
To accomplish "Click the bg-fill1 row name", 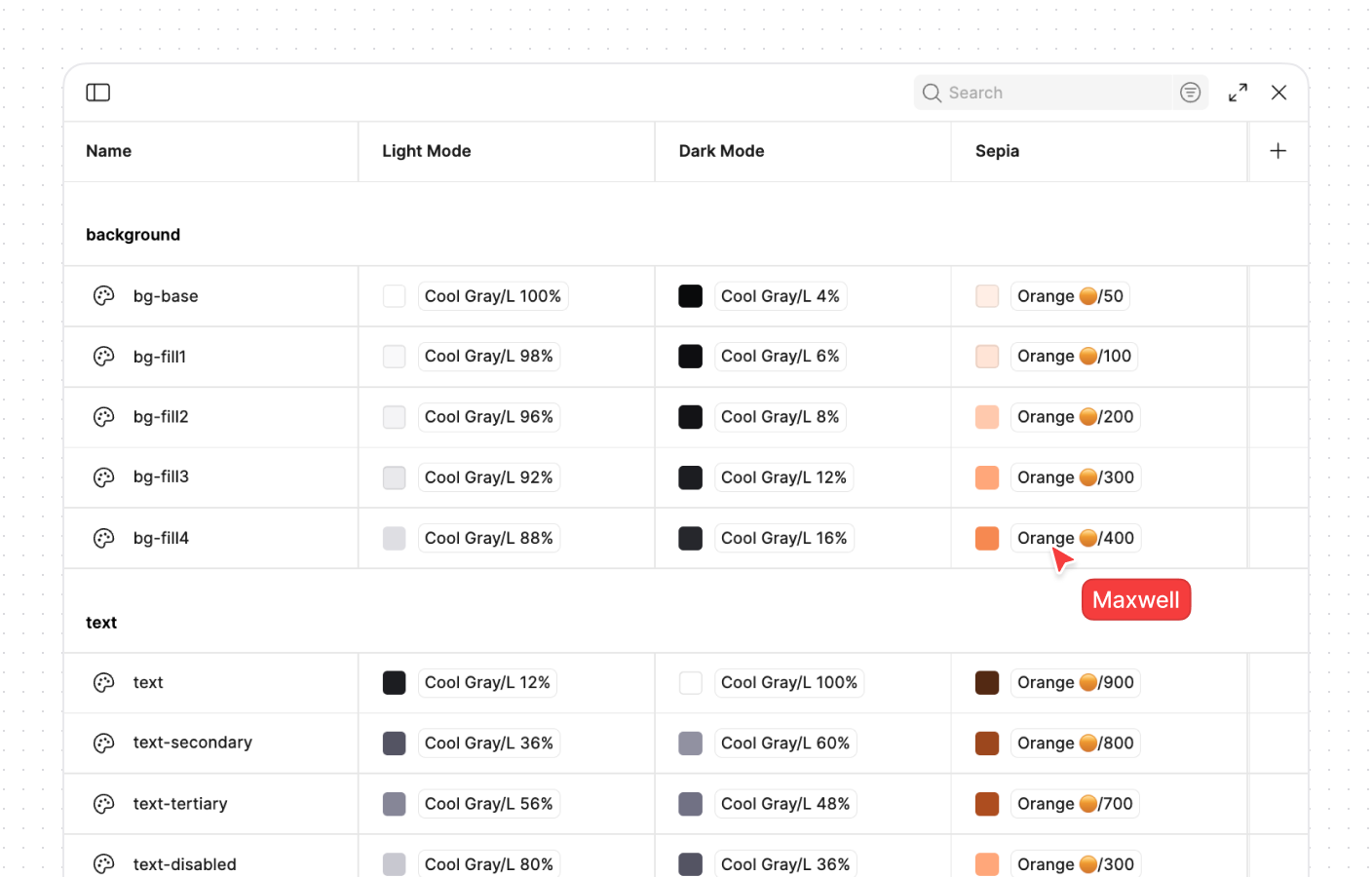I will (x=161, y=356).
